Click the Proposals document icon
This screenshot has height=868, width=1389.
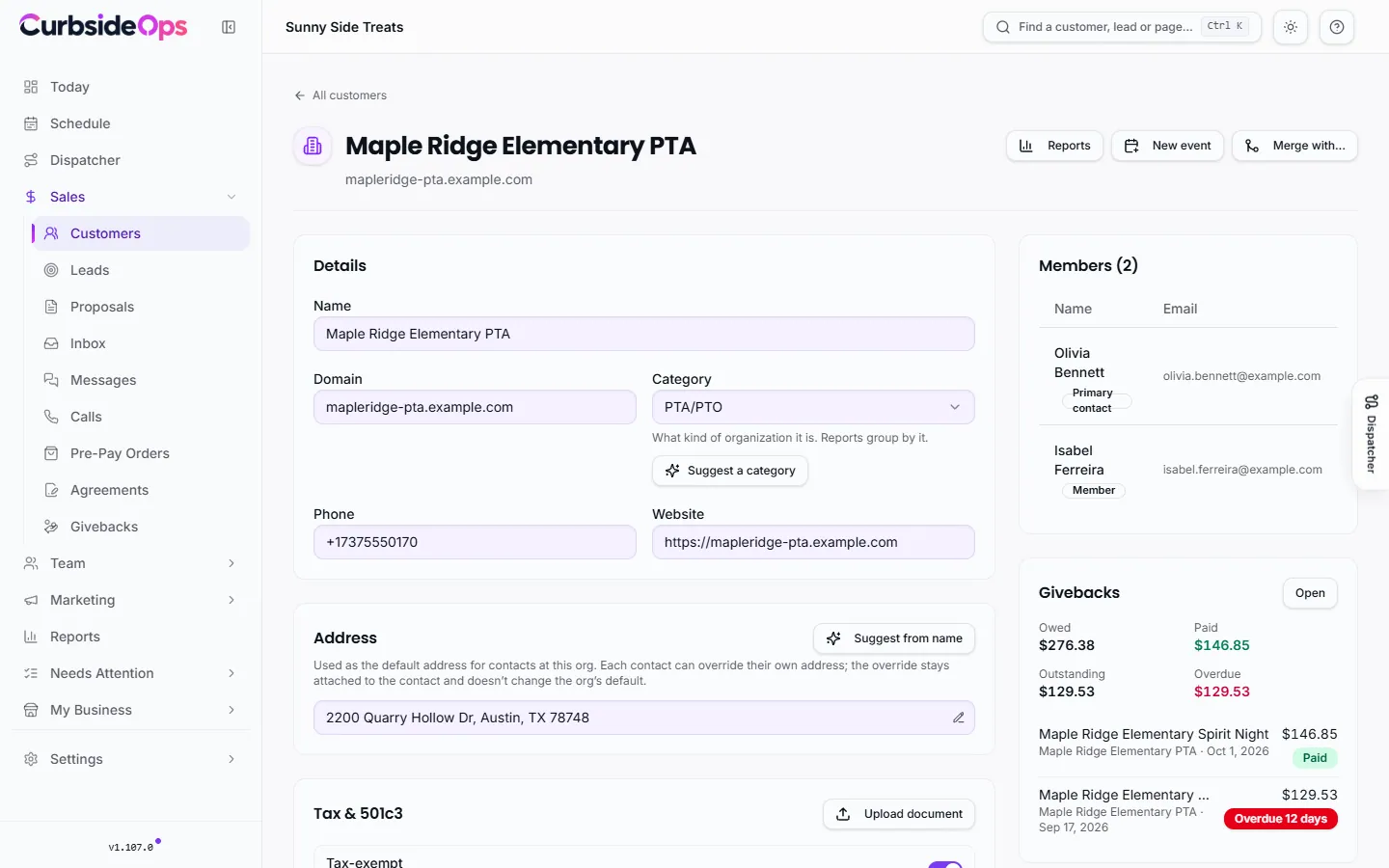[x=51, y=307]
